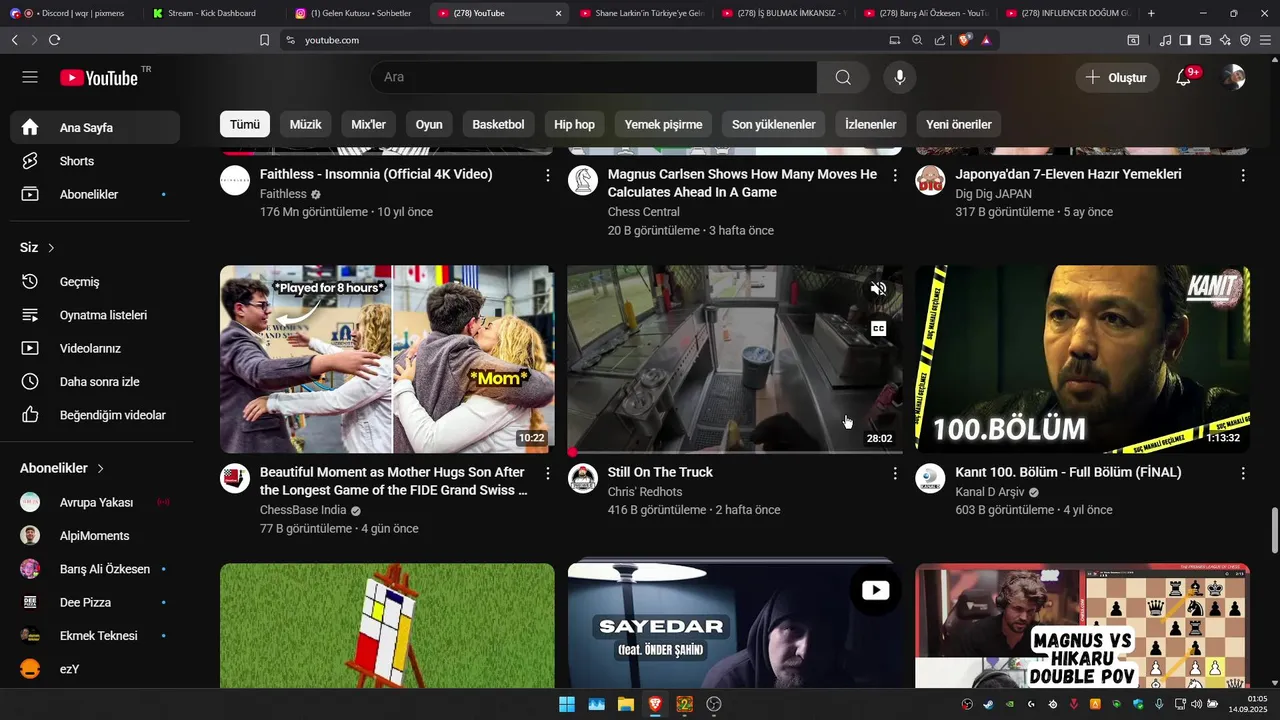Open the Brave Shields lion icon
1280x720 pixels.
point(964,40)
